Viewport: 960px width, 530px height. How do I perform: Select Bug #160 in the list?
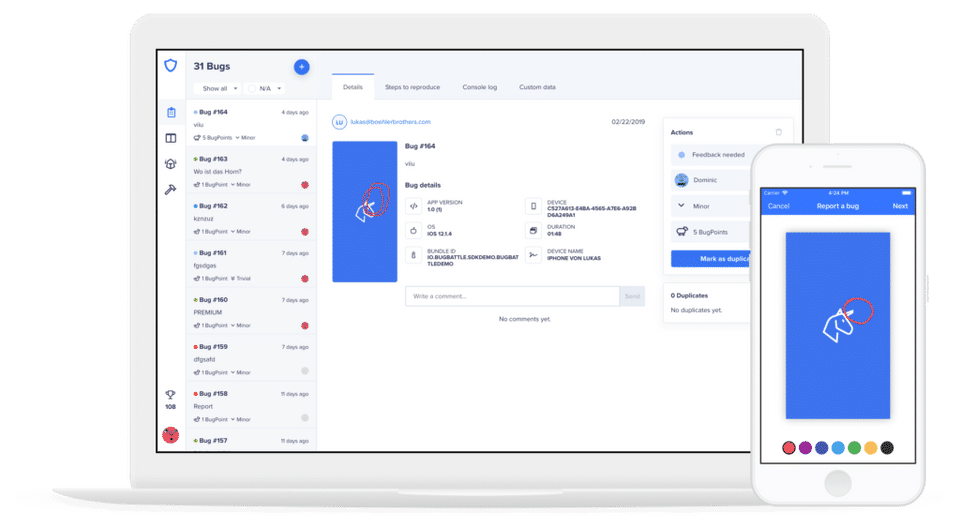pos(251,312)
